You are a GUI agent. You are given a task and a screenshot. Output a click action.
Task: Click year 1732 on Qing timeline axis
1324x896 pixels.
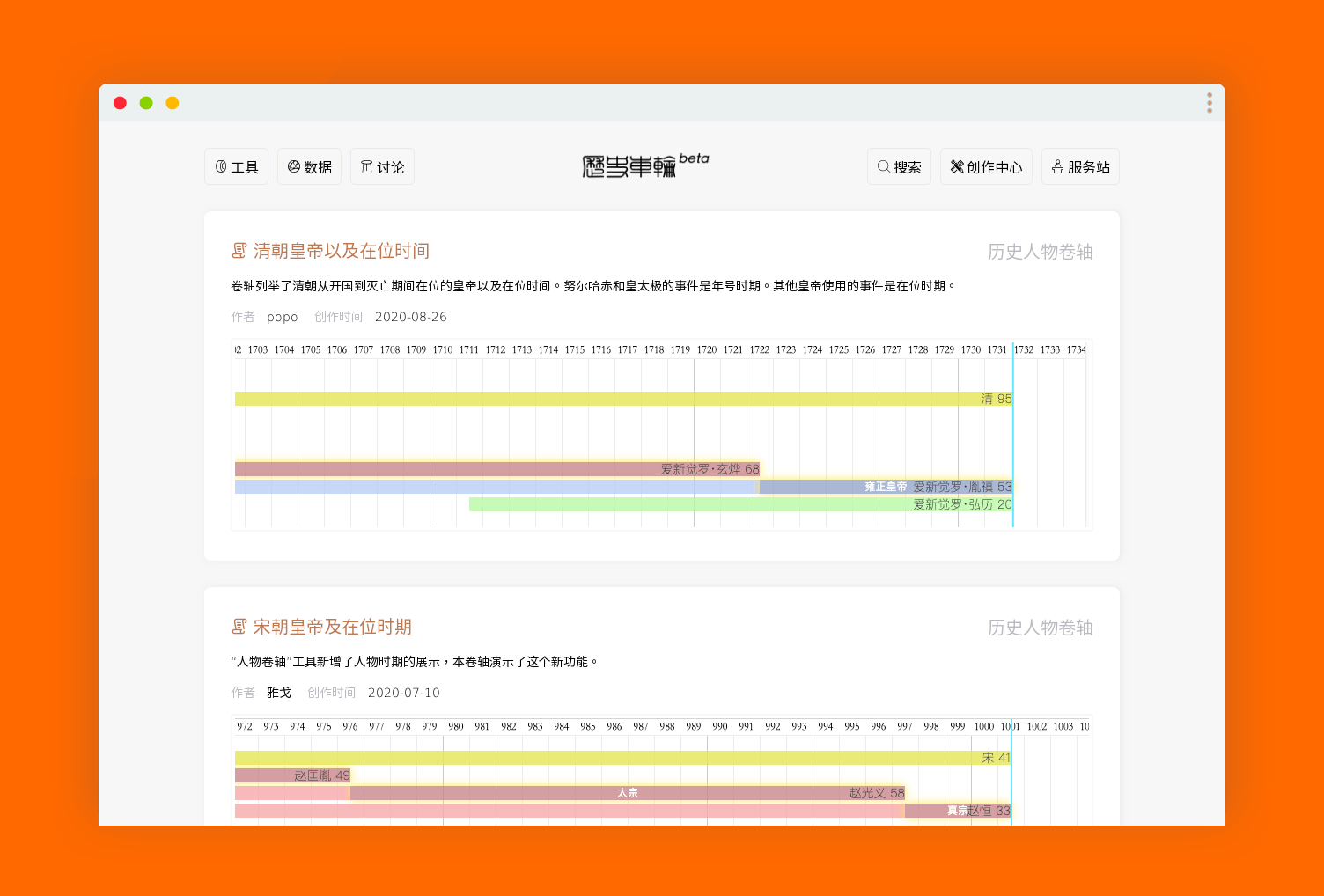[x=1024, y=349]
